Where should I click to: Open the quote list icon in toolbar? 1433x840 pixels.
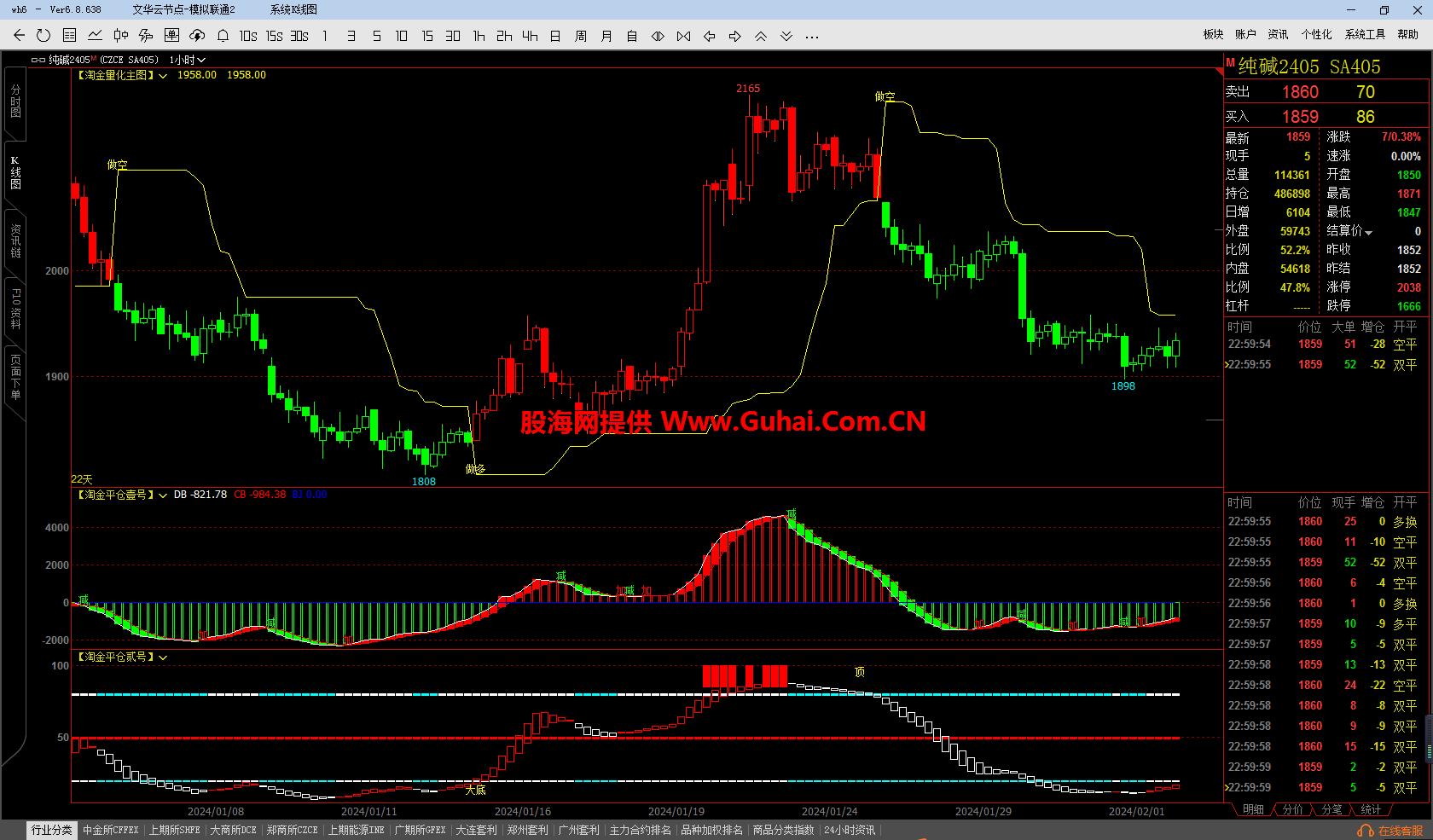point(69,36)
